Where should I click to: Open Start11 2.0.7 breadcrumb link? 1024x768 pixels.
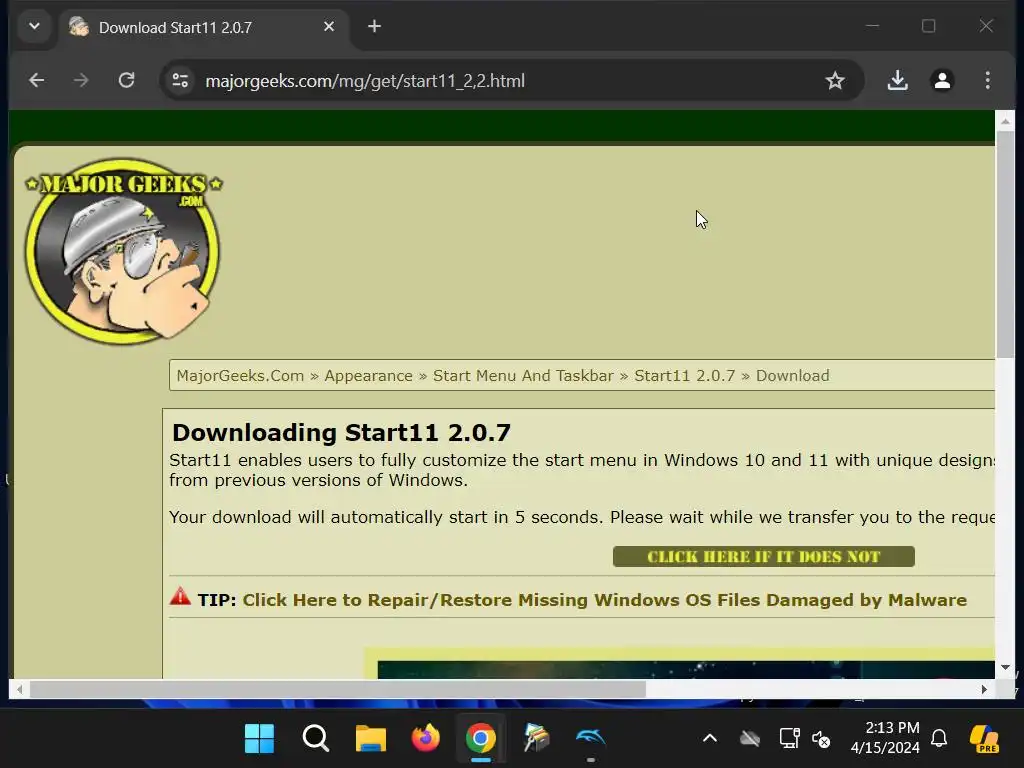point(684,376)
